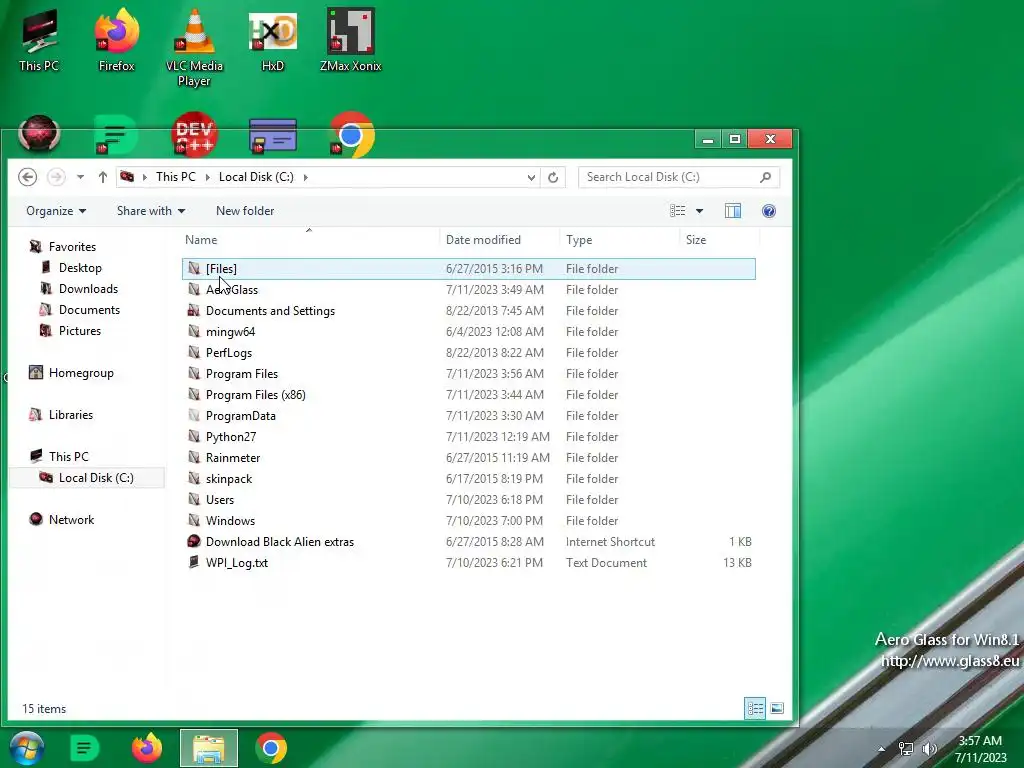Sort by Size column header
1024x768 pixels.
coord(720,240)
